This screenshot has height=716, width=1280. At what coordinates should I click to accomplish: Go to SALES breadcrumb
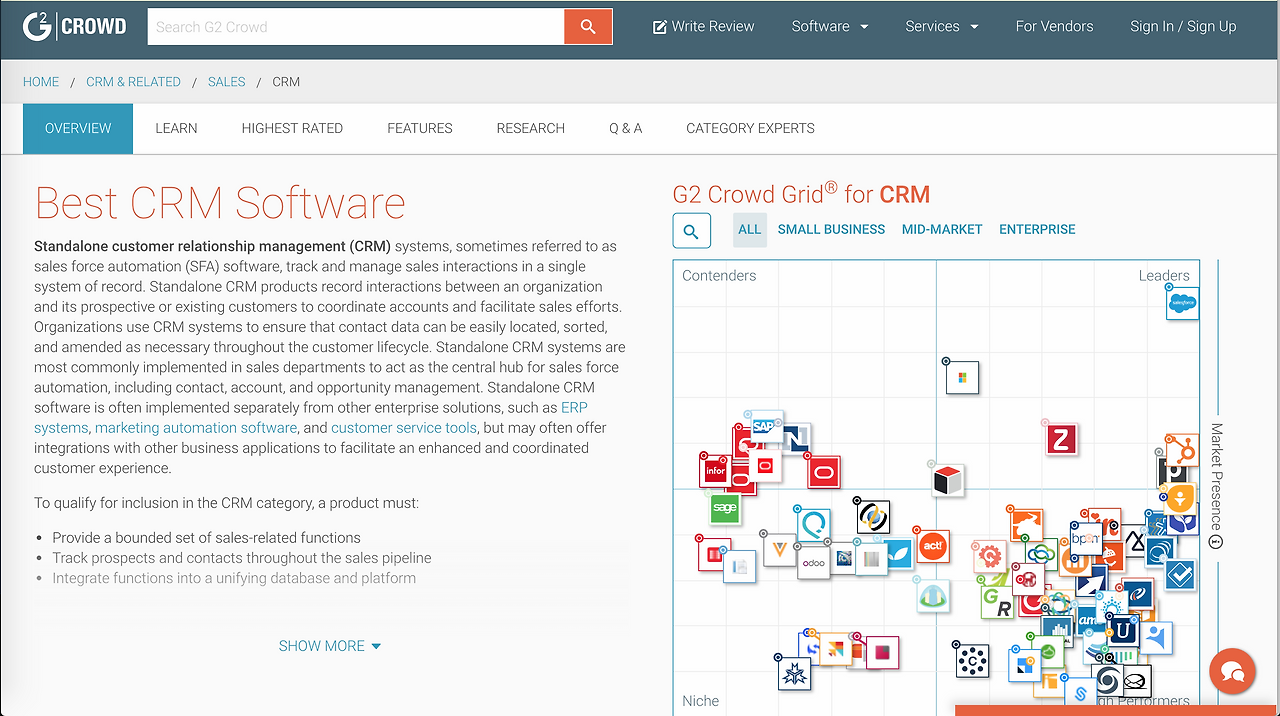coord(226,82)
